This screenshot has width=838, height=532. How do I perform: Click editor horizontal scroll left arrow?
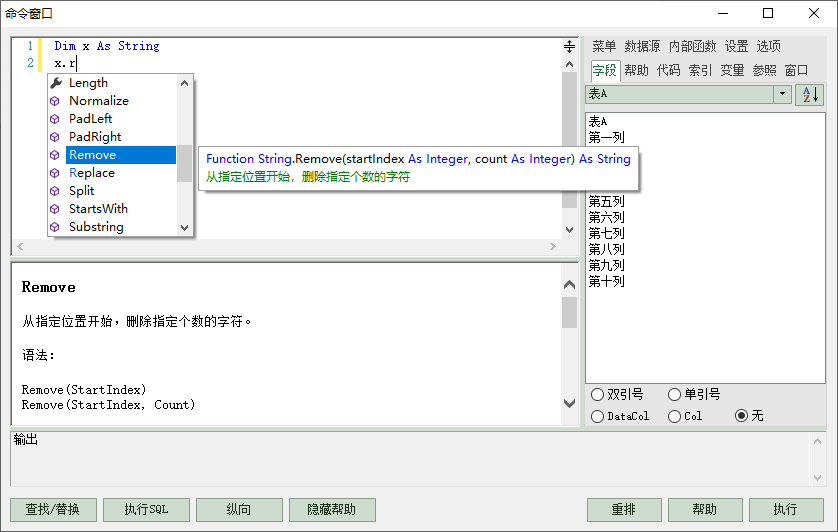tap(20, 246)
